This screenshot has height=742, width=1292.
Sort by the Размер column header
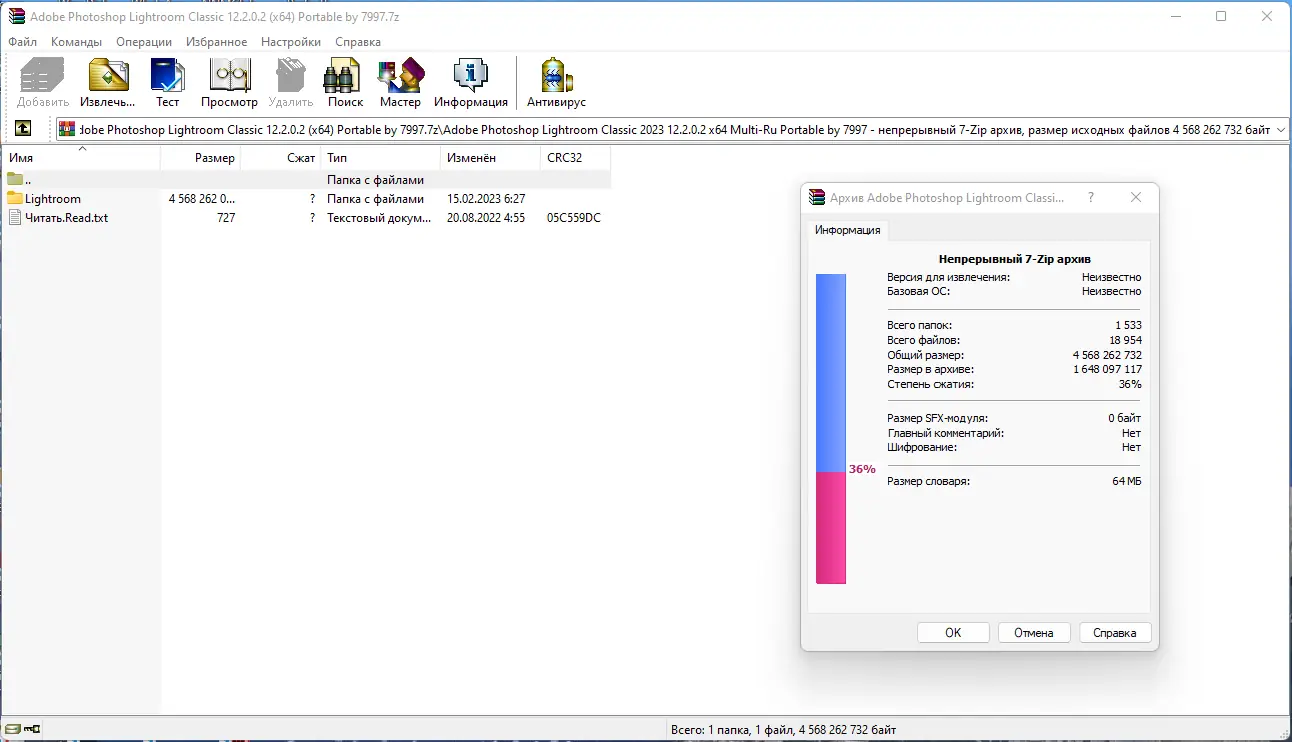click(201, 158)
